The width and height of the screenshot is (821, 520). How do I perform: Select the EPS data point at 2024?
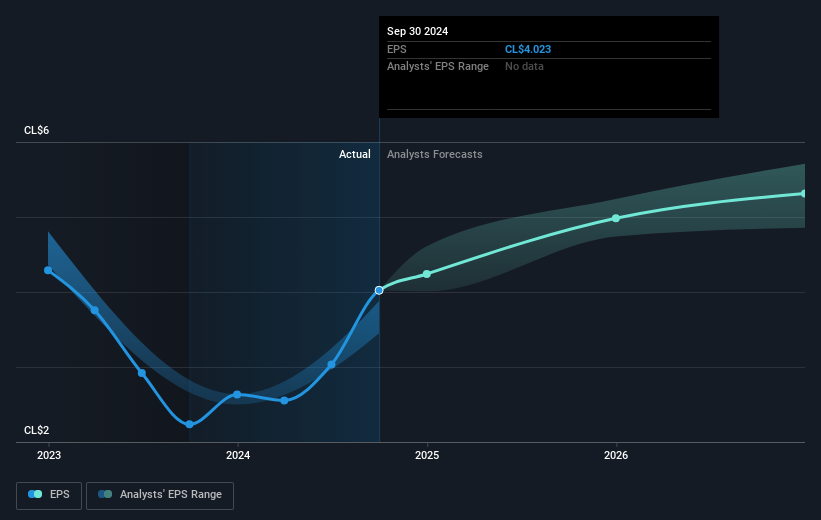[x=237, y=394]
